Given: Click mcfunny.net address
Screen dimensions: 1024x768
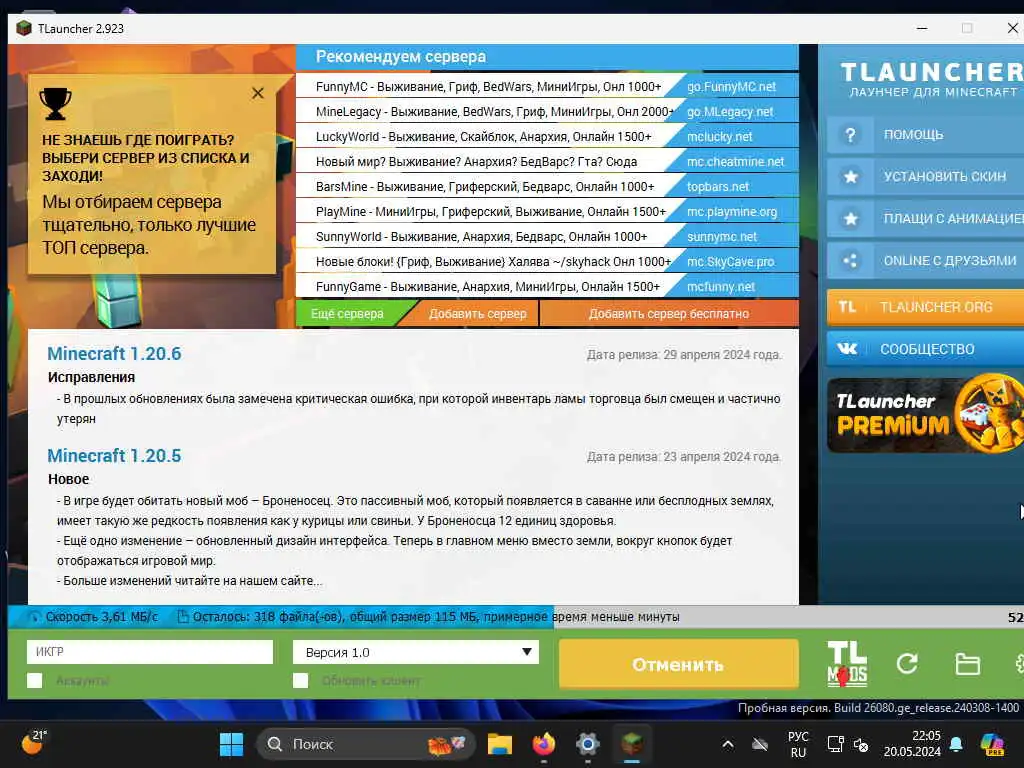Looking at the screenshot, I should tap(721, 287).
